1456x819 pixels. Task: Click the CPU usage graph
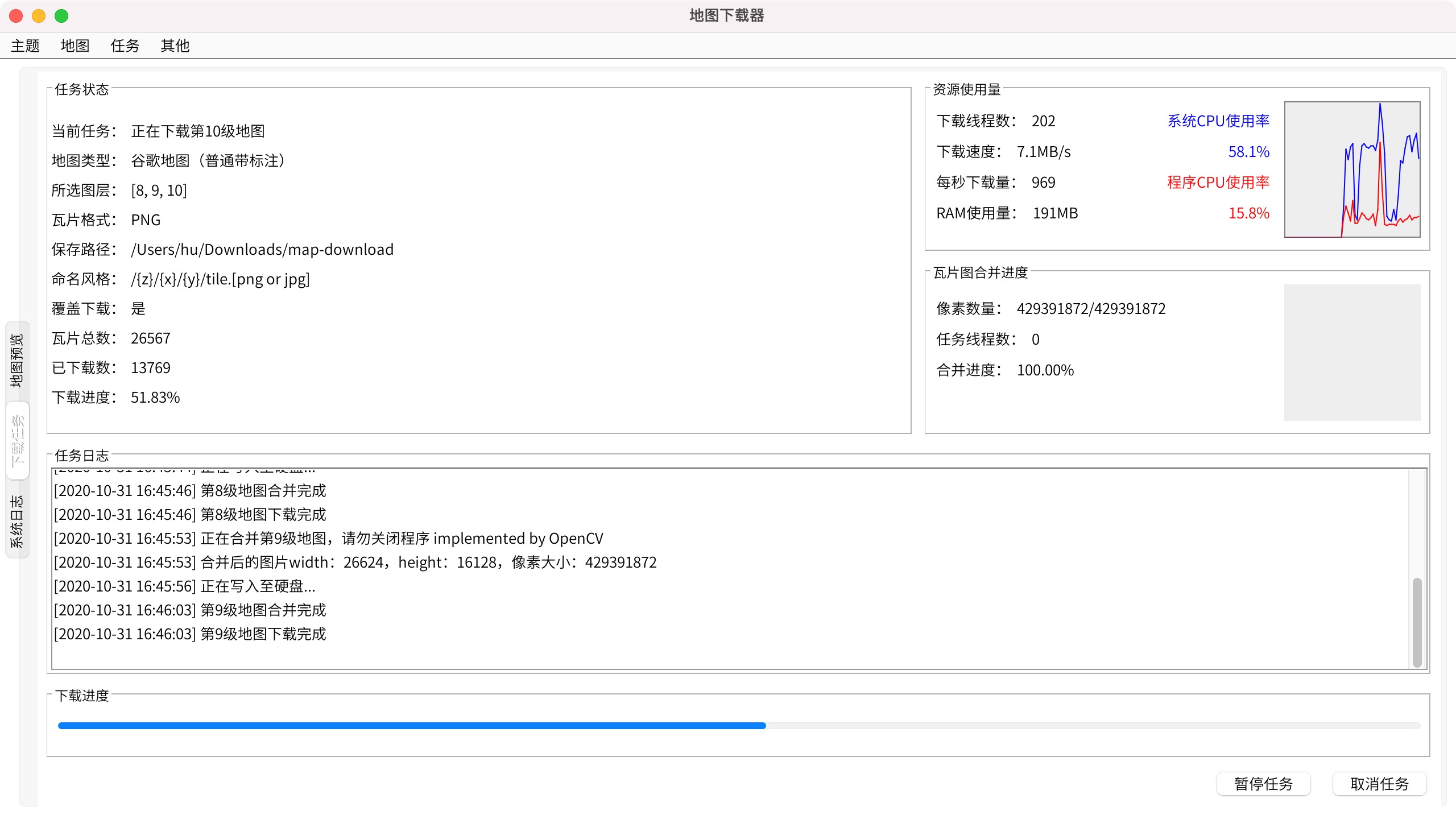pyautogui.click(x=1352, y=169)
